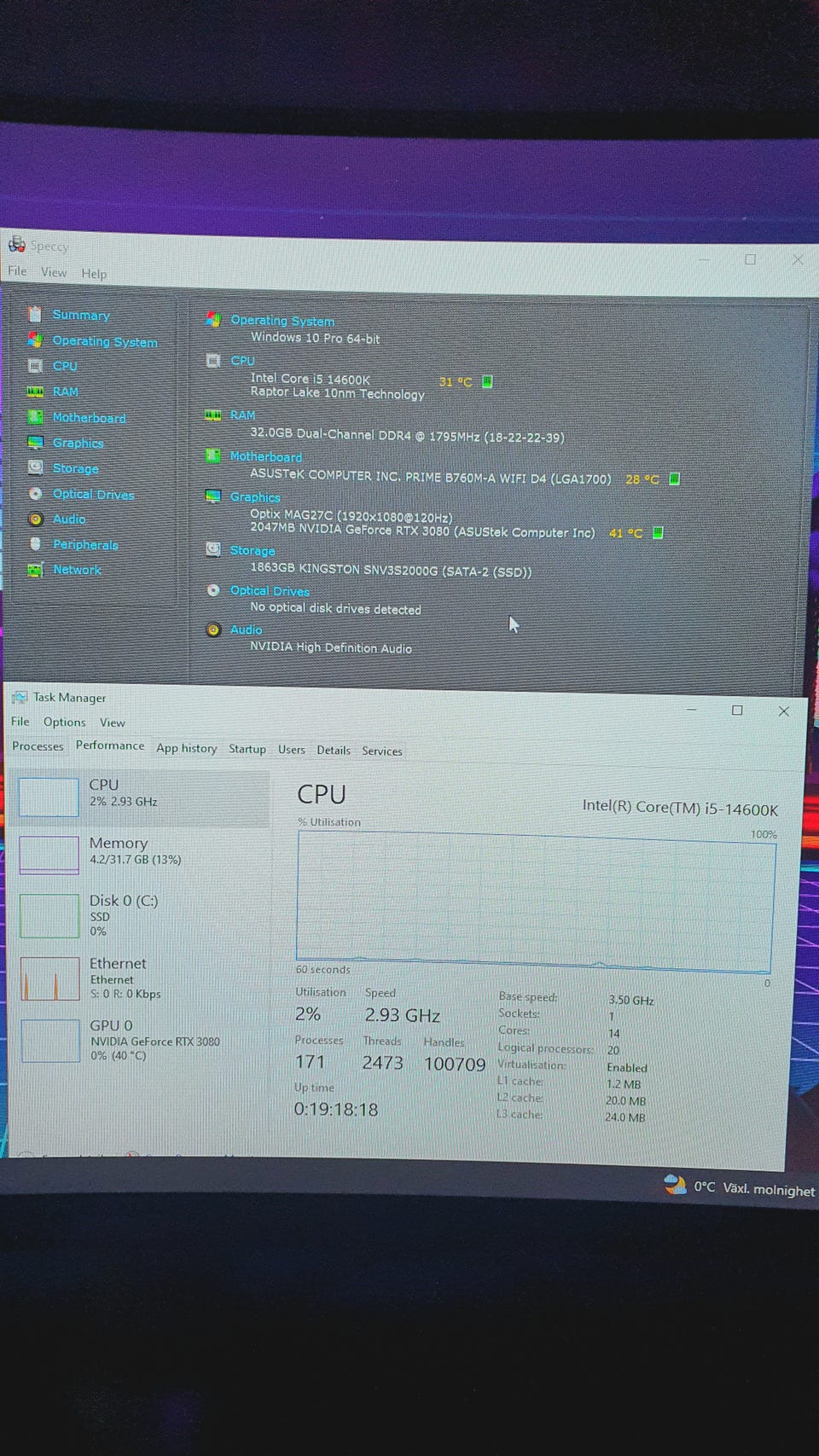
Task: Open Optical Drives heading link in summary
Action: (269, 590)
